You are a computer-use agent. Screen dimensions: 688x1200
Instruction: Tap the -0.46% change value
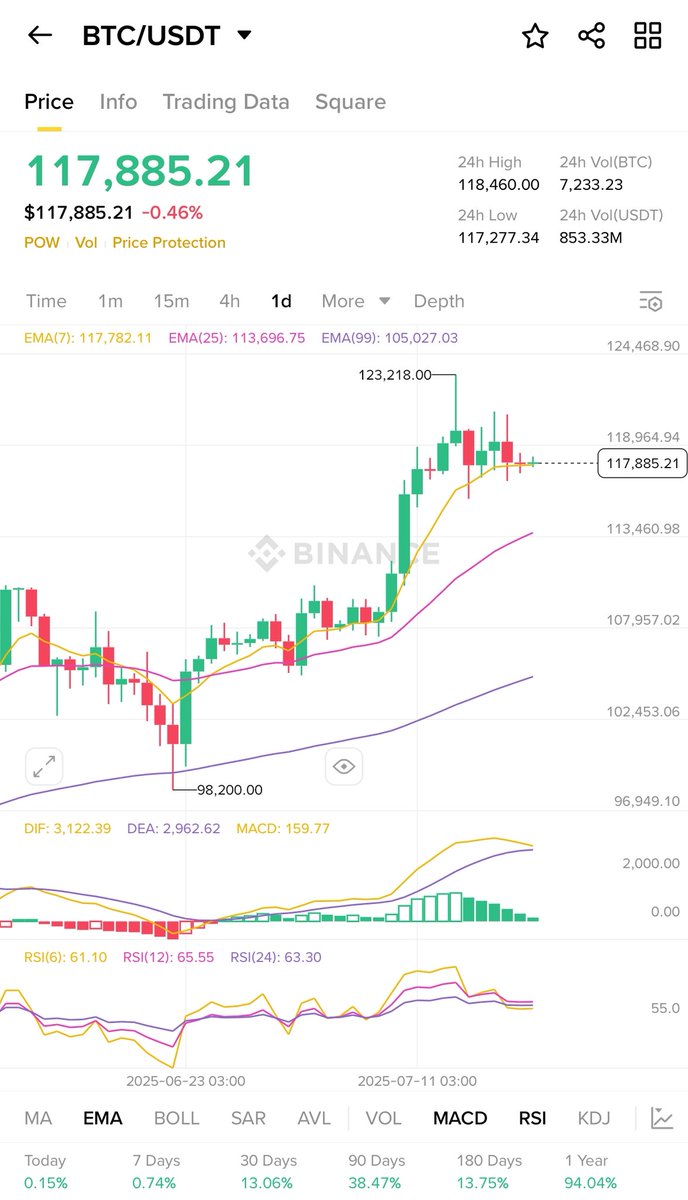pos(172,212)
